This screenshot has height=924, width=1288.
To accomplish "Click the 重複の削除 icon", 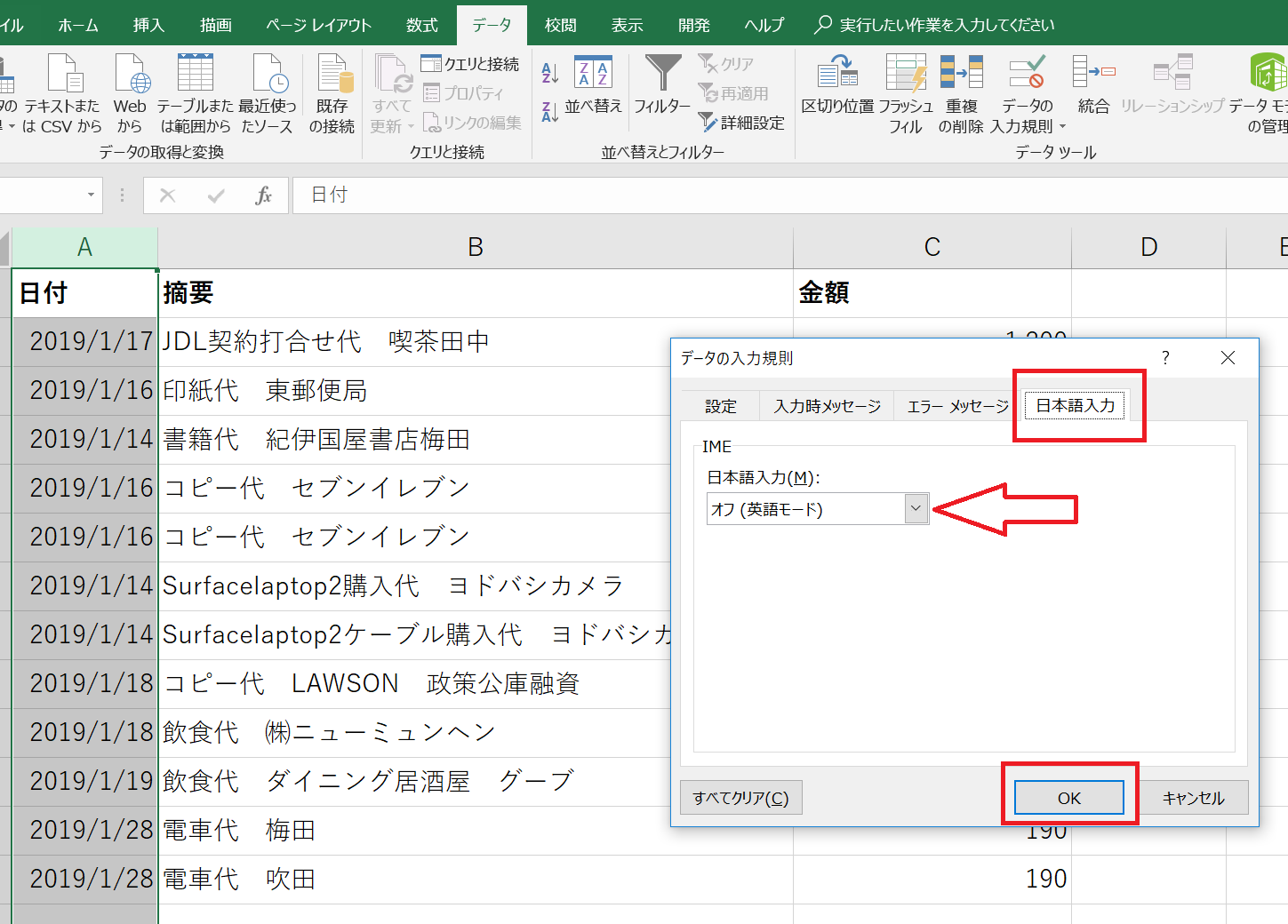I will pyautogui.click(x=961, y=74).
